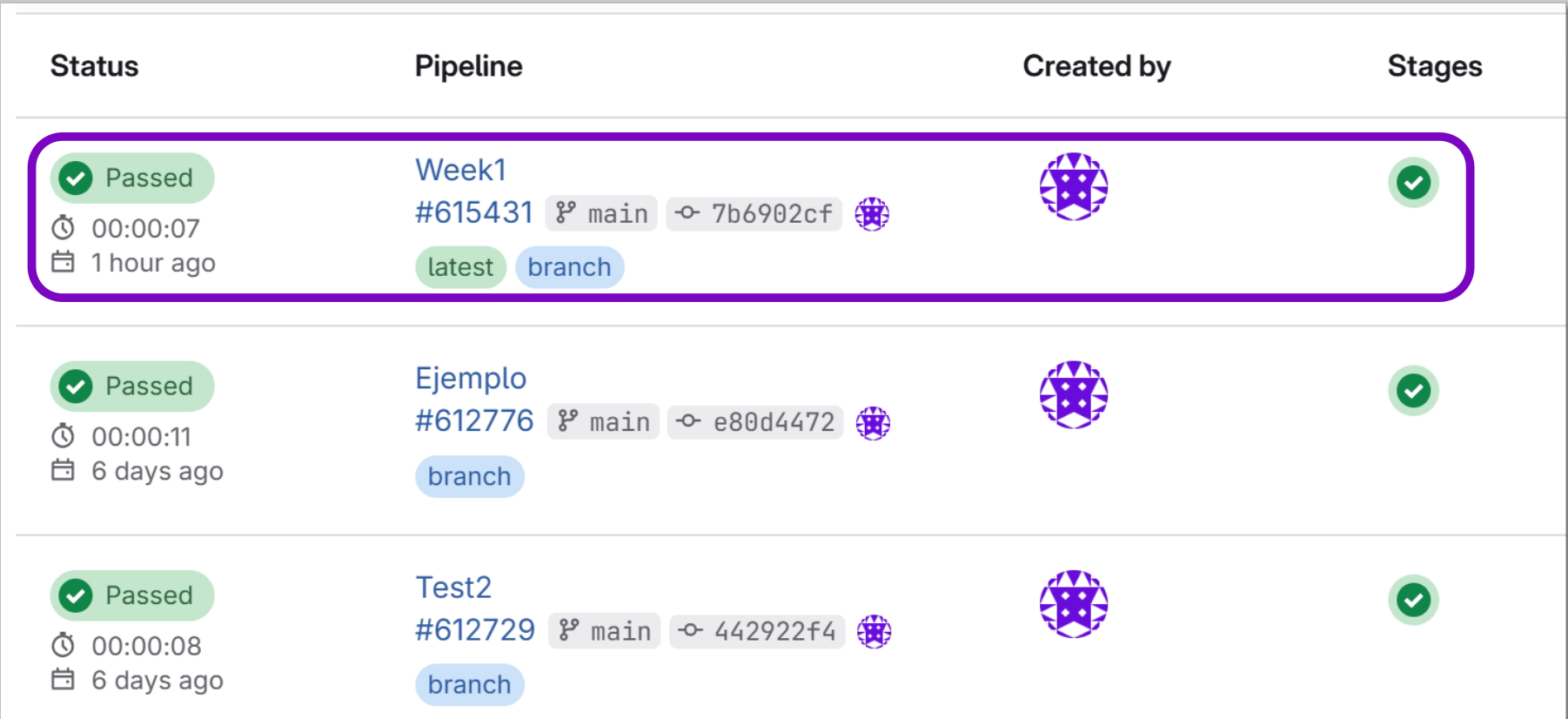Click small author avatar beside commit e80d4472

873,423
